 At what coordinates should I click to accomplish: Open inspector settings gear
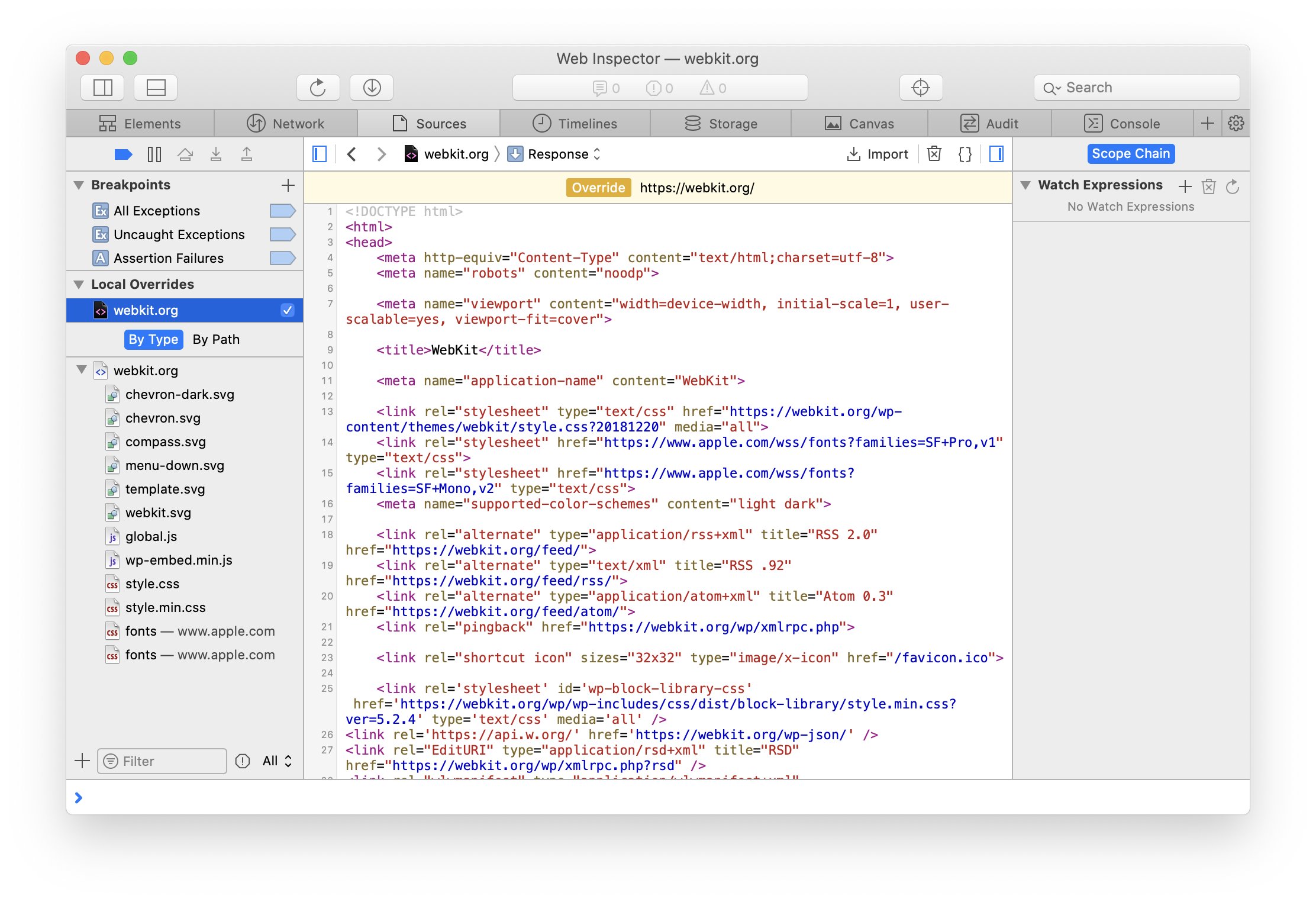pyautogui.click(x=1236, y=123)
